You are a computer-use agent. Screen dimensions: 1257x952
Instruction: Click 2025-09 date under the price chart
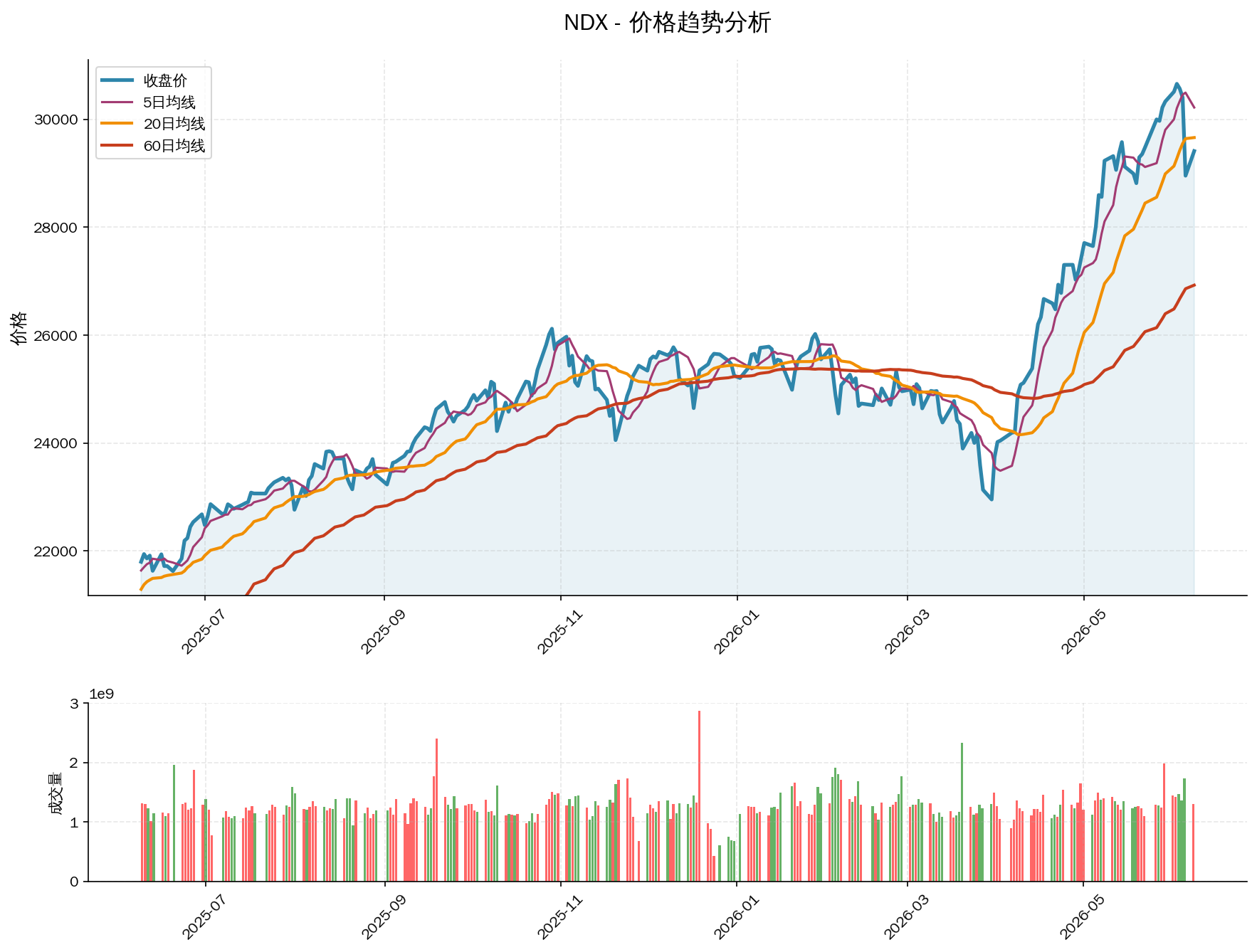pos(383,632)
